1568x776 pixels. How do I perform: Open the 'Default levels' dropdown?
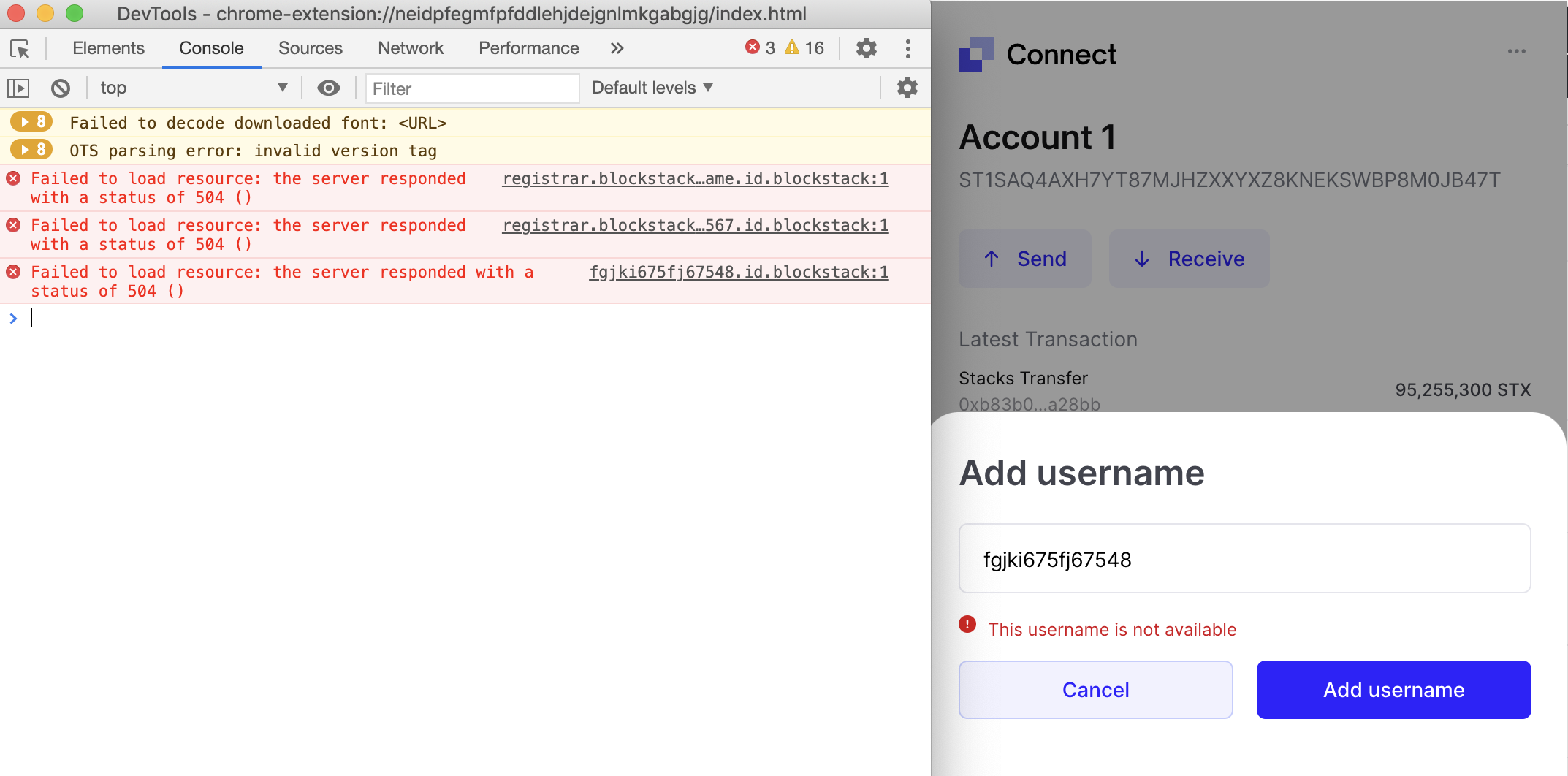tap(650, 88)
